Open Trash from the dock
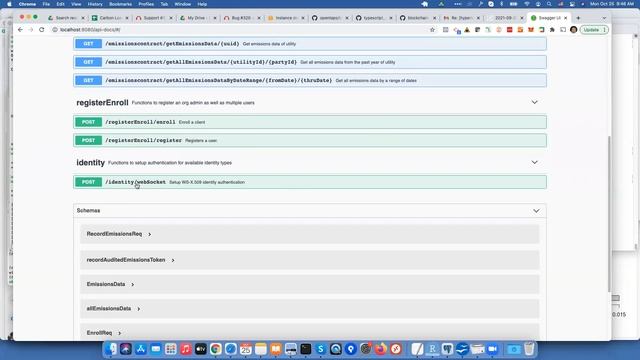Image resolution: width=640 pixels, height=360 pixels. tap(529, 349)
